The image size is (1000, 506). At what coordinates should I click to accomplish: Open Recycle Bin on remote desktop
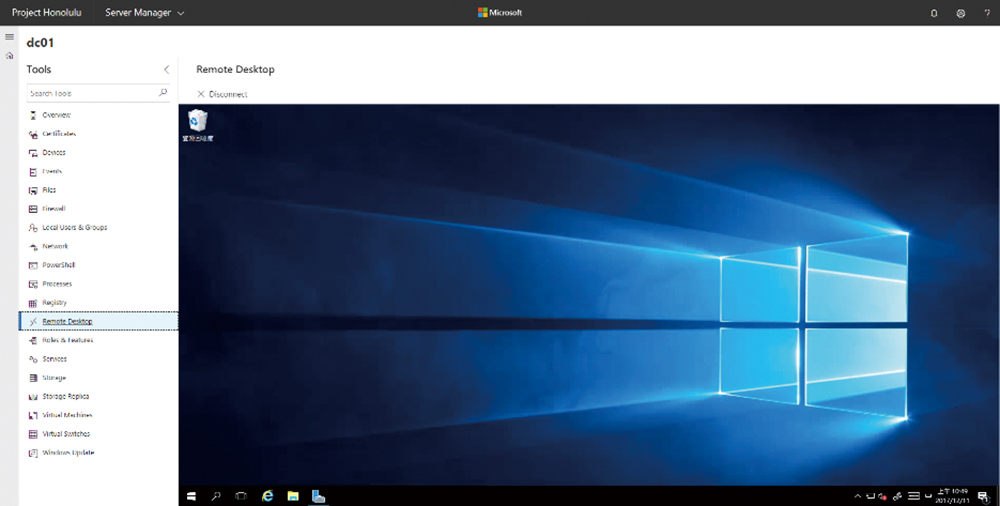coord(198,125)
